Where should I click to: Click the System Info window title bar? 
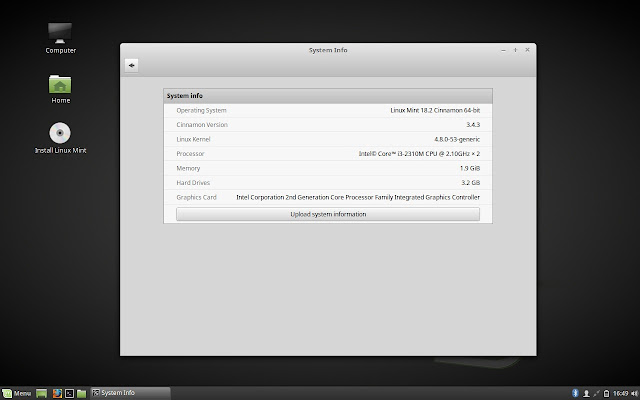coord(328,50)
